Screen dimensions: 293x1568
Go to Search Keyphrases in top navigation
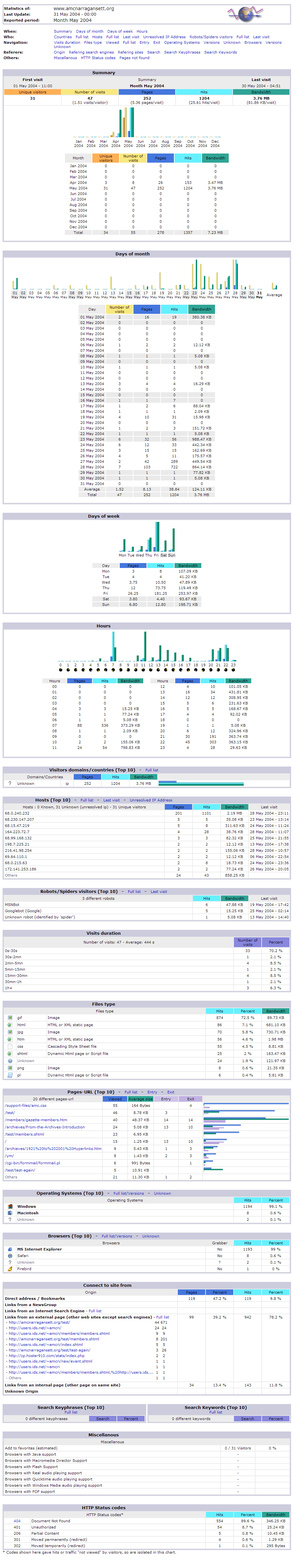pos(182,52)
